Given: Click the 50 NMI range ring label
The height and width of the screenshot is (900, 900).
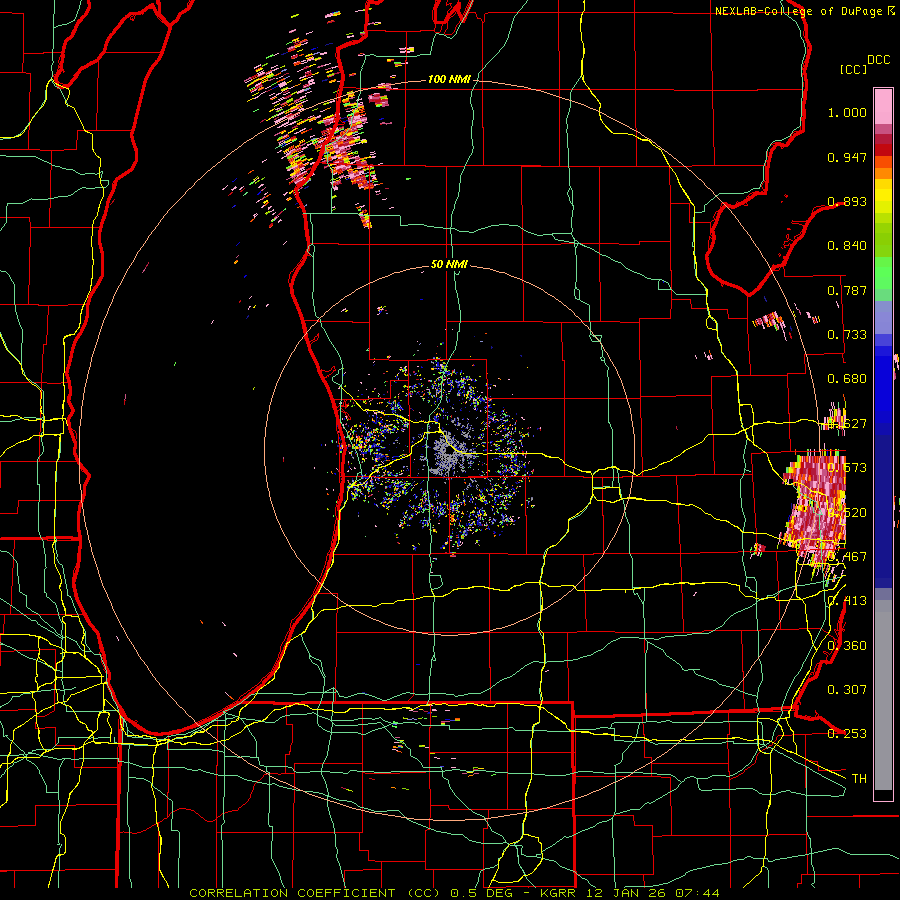Looking at the screenshot, I should [449, 265].
